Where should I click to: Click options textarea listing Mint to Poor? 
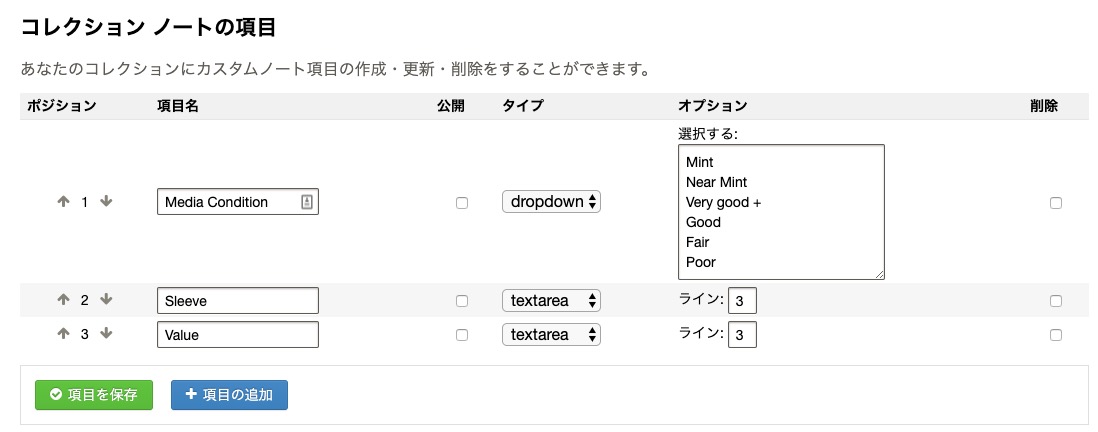pyautogui.click(x=781, y=212)
